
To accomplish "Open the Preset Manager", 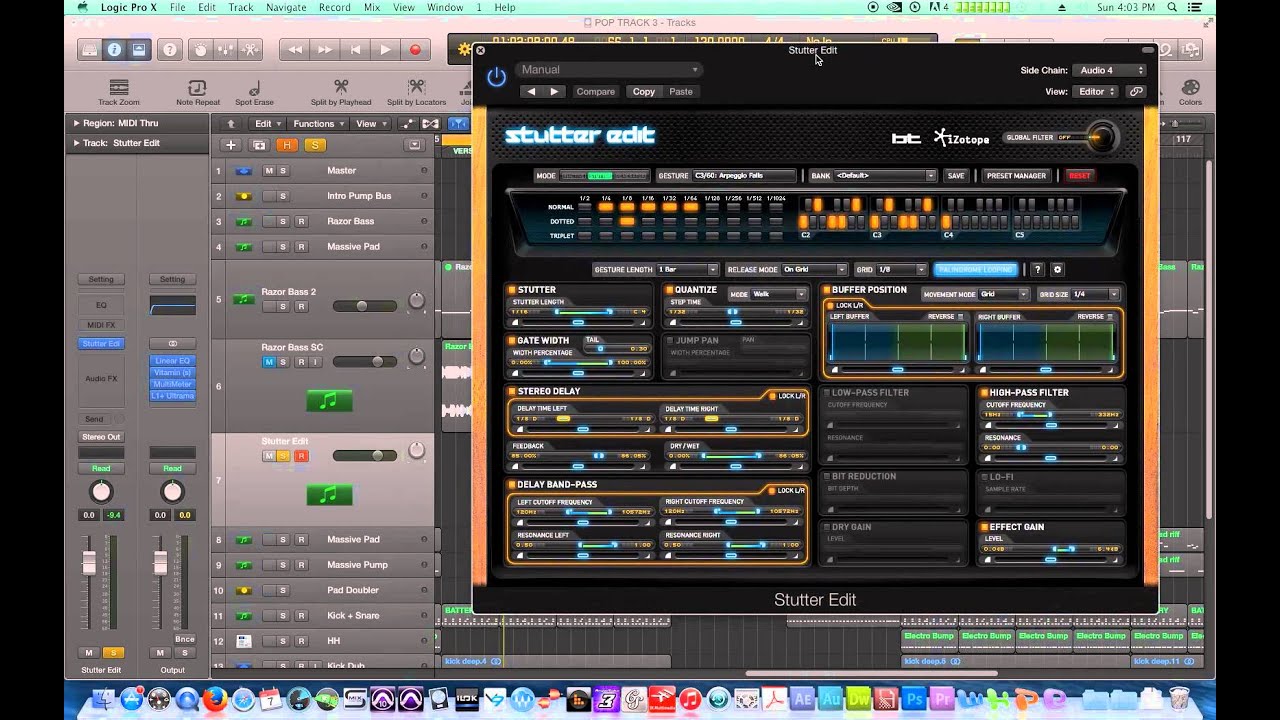I will (1016, 175).
